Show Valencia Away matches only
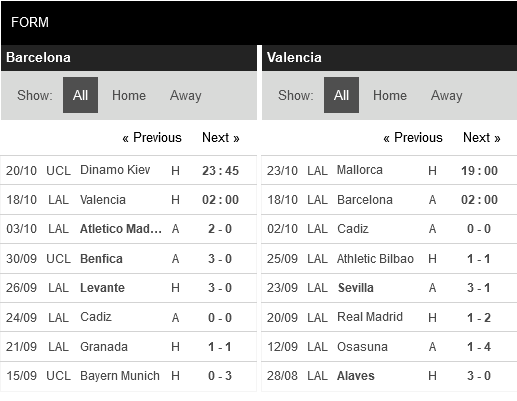The height and width of the screenshot is (401, 517). click(x=446, y=95)
